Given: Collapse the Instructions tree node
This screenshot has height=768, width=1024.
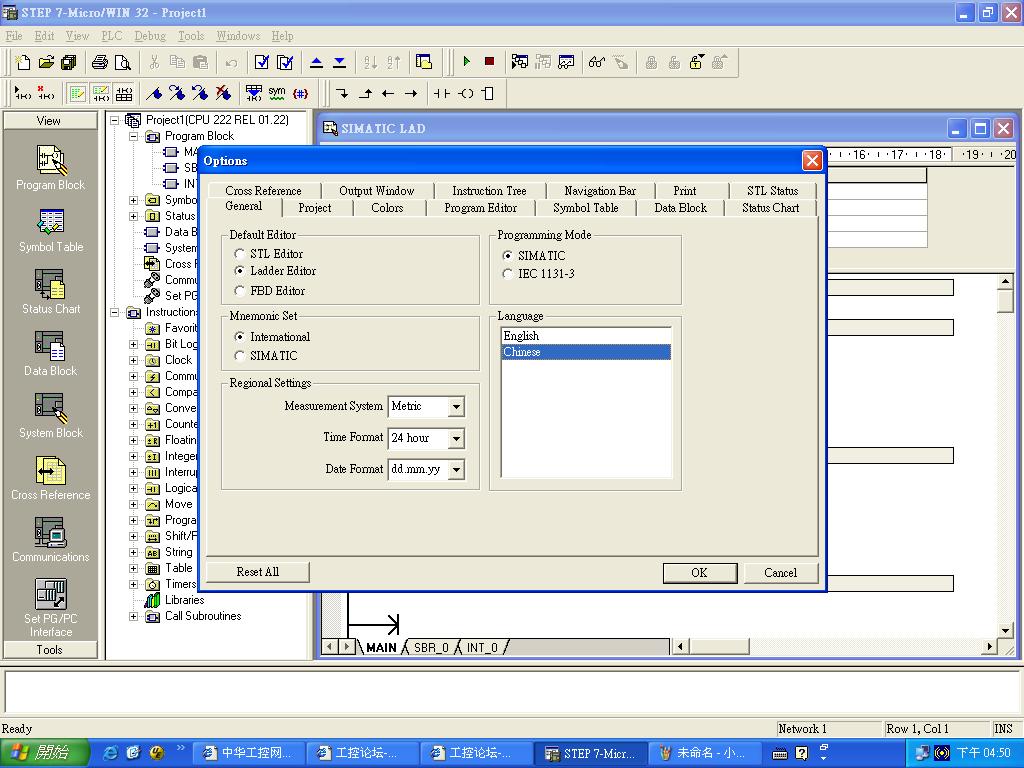Looking at the screenshot, I should (114, 312).
